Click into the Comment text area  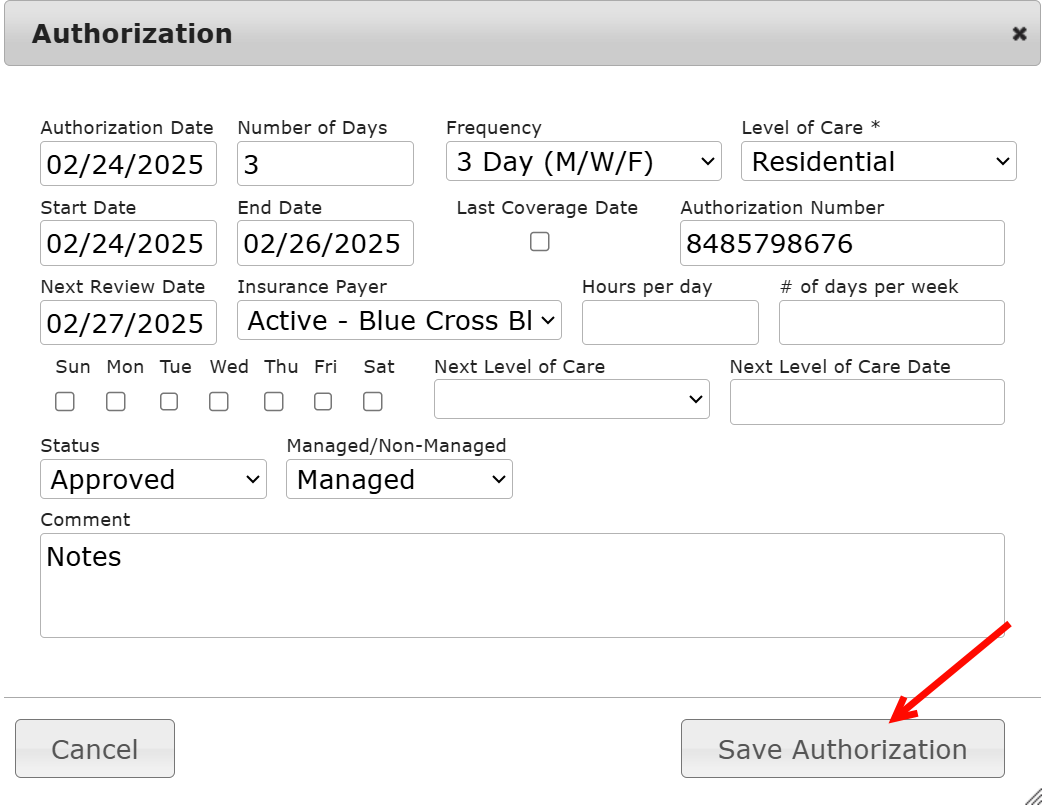tap(522, 585)
